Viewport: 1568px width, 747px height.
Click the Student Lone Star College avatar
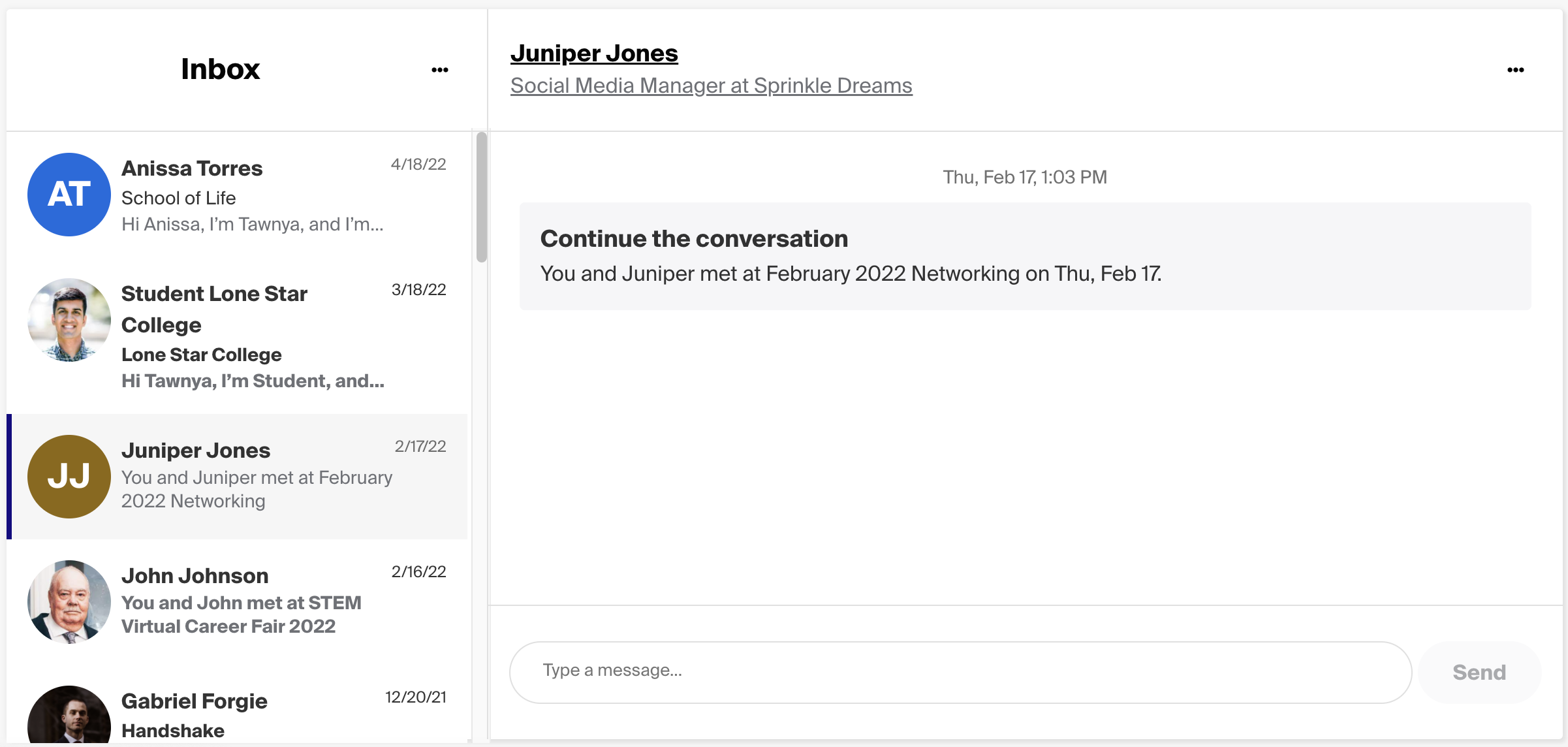click(x=68, y=321)
